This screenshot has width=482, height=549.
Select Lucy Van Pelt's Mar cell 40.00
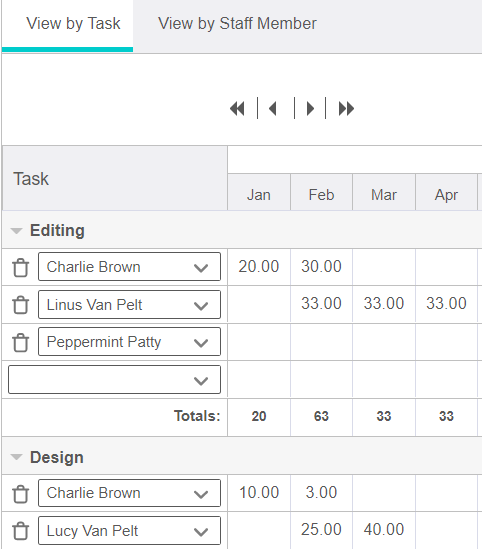(x=384, y=530)
